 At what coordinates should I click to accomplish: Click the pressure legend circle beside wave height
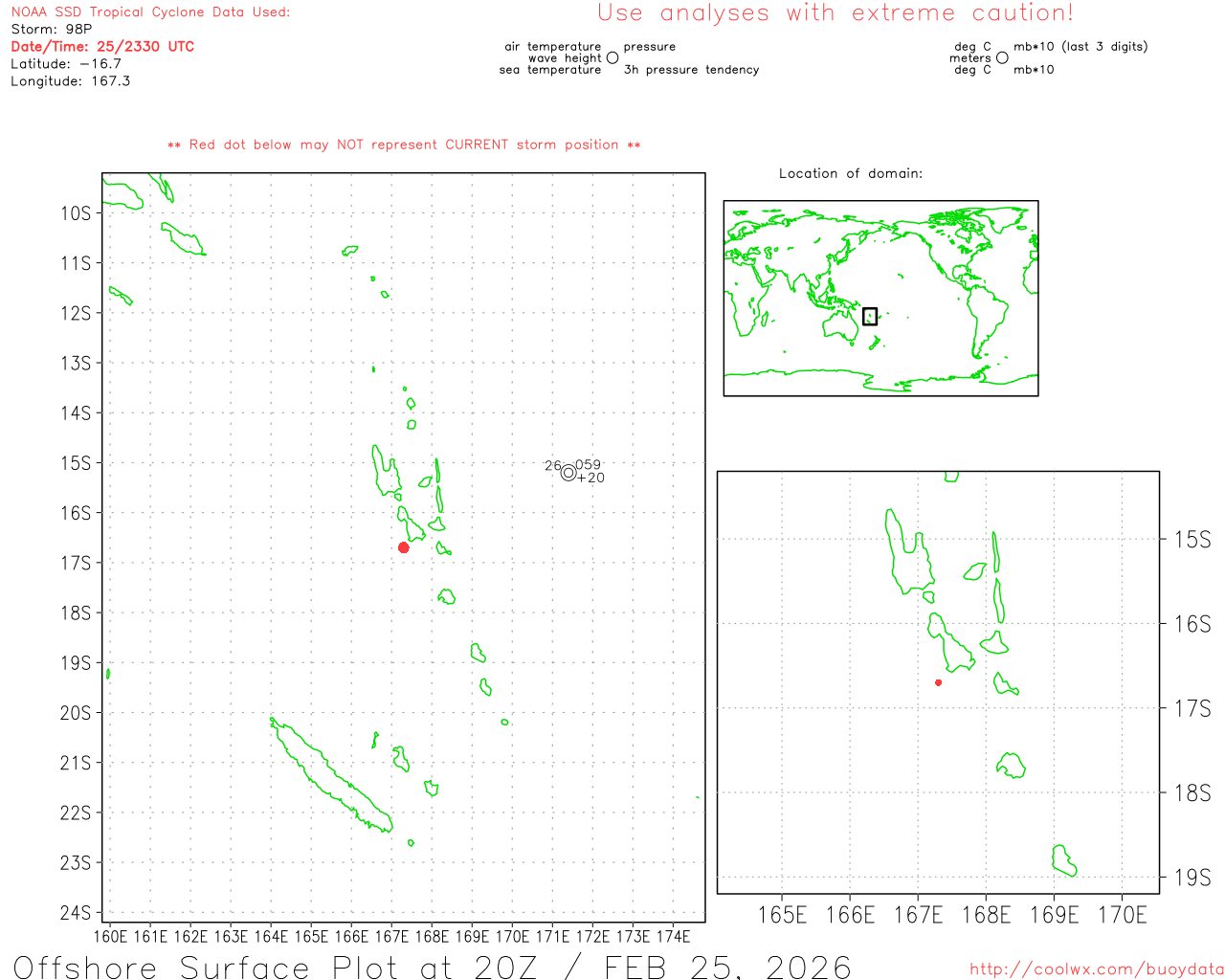[x=612, y=58]
